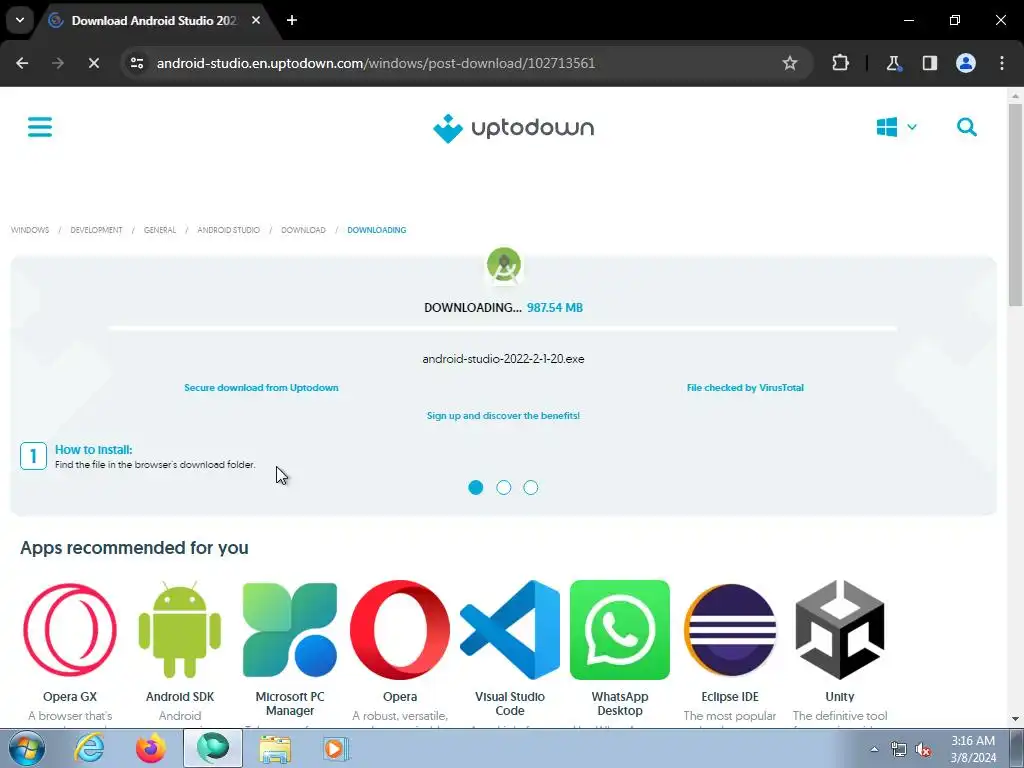Select the second carousel dot
Viewport: 1024px width, 768px height.
[x=504, y=487]
